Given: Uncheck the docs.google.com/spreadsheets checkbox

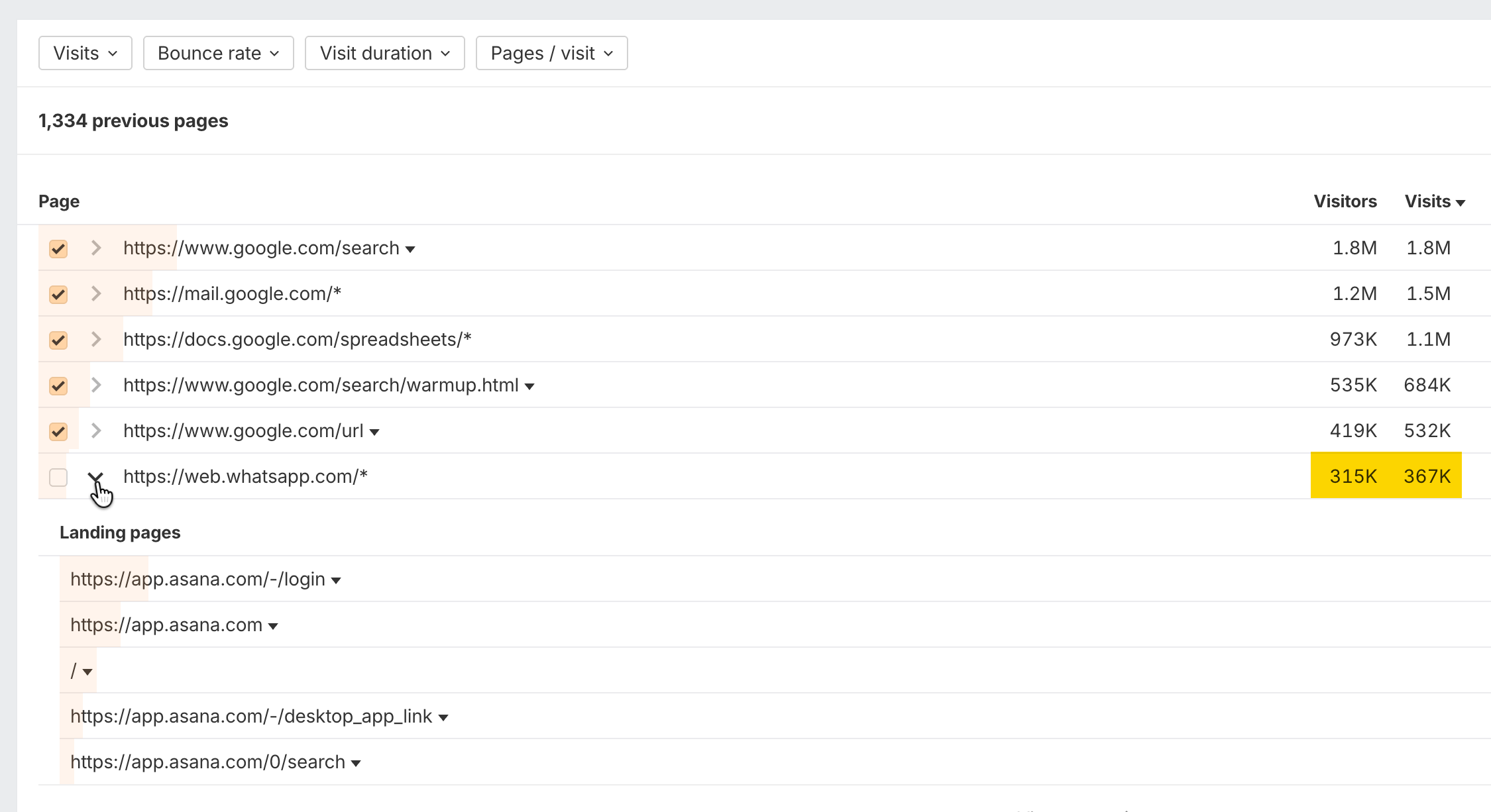Looking at the screenshot, I should (x=58, y=340).
